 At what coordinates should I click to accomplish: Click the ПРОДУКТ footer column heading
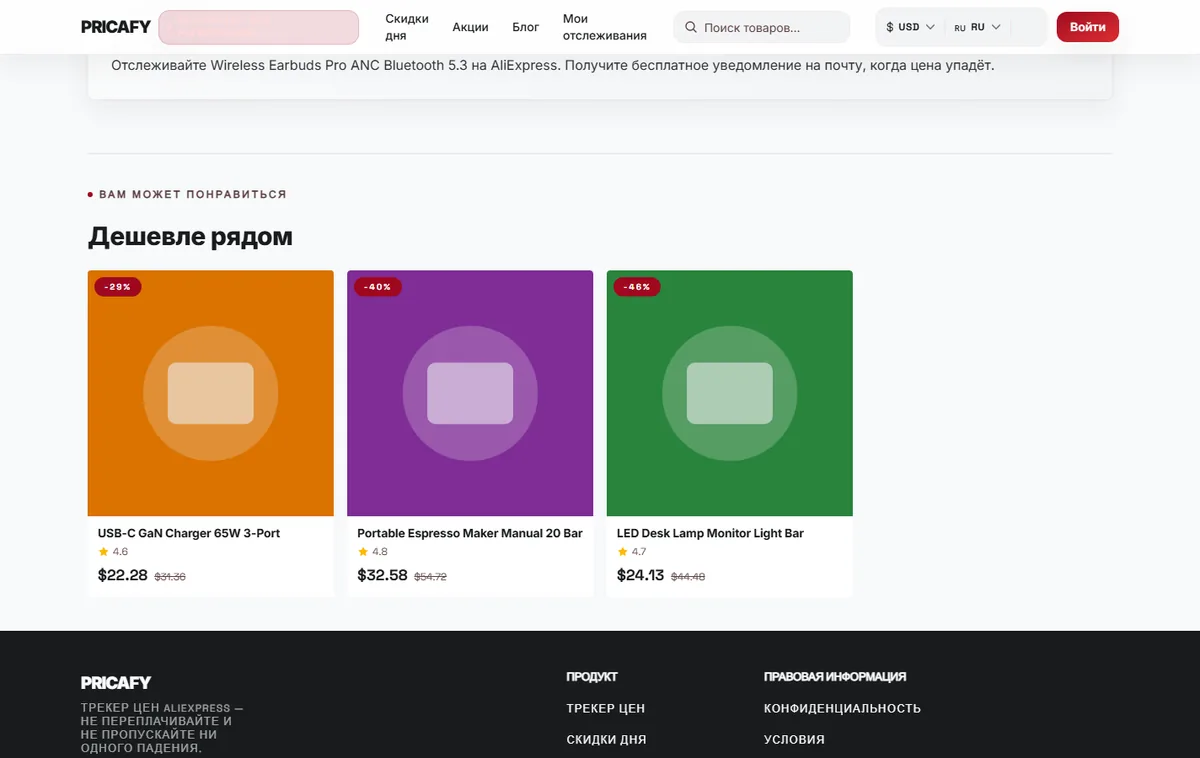tap(592, 677)
